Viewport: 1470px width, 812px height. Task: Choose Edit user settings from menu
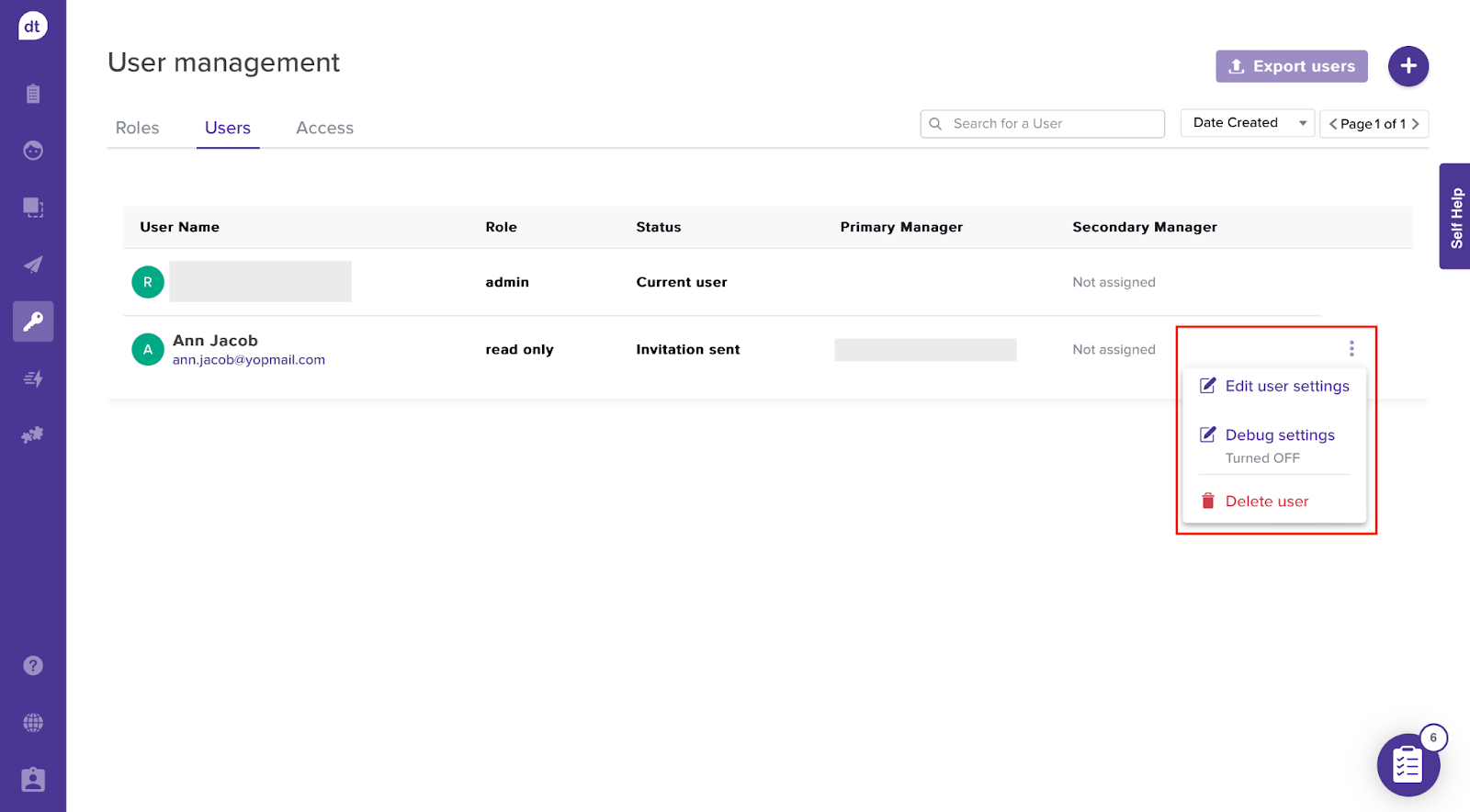(1286, 387)
